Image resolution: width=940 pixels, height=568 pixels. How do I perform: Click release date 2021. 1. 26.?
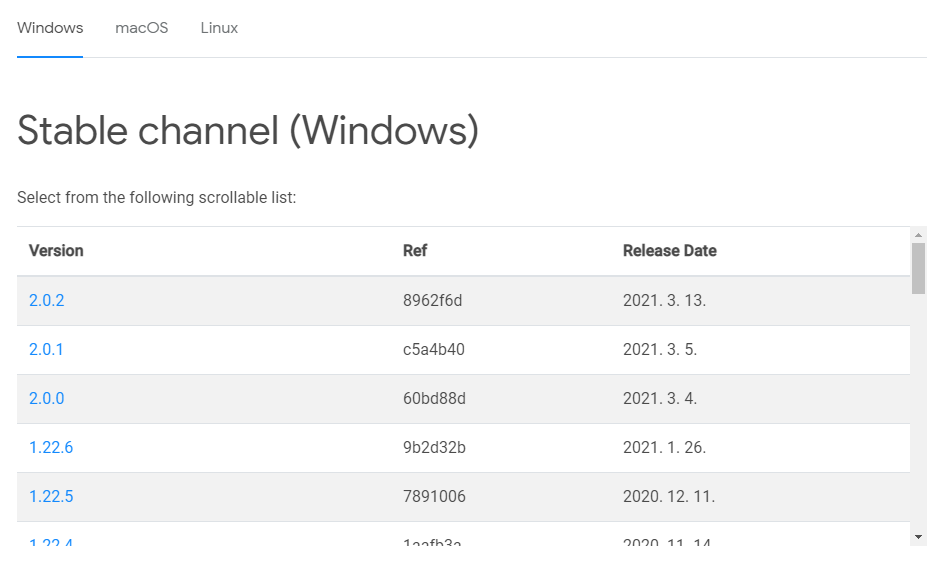click(664, 447)
